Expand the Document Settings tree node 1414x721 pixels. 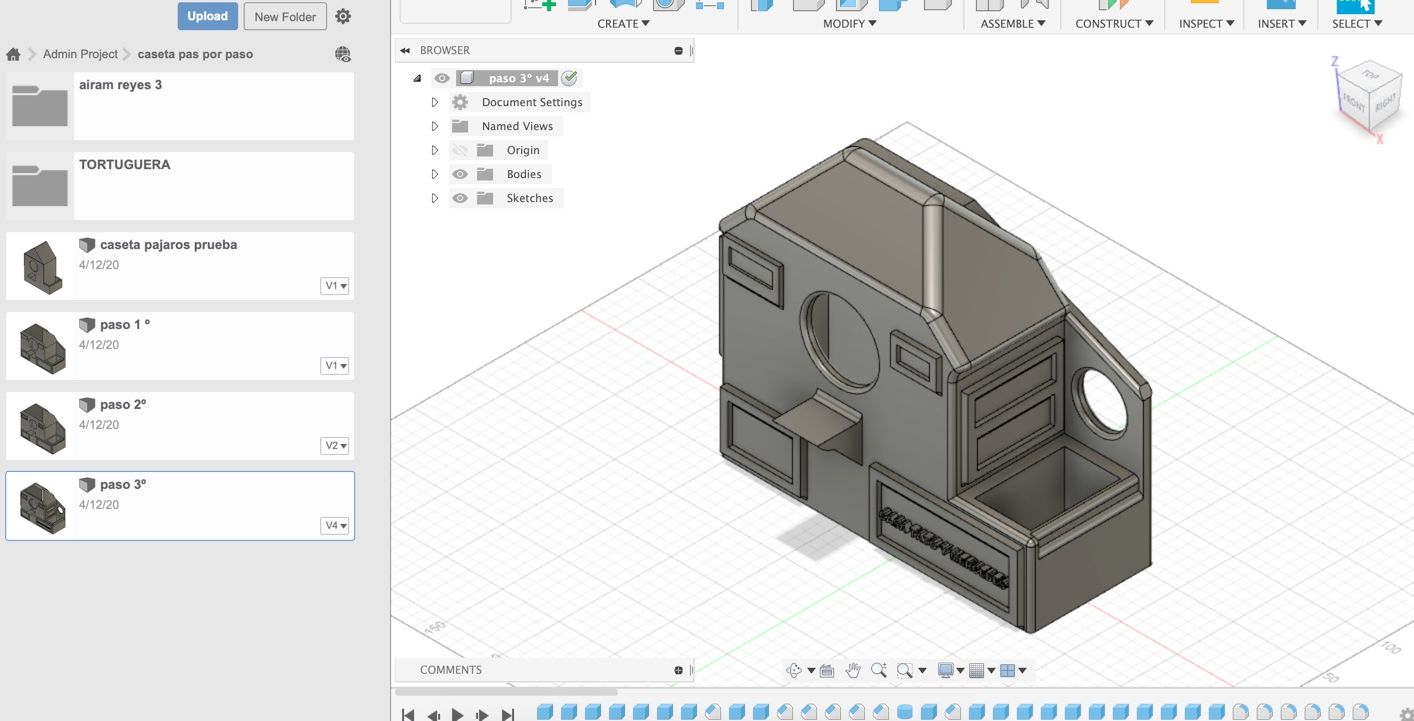(435, 102)
